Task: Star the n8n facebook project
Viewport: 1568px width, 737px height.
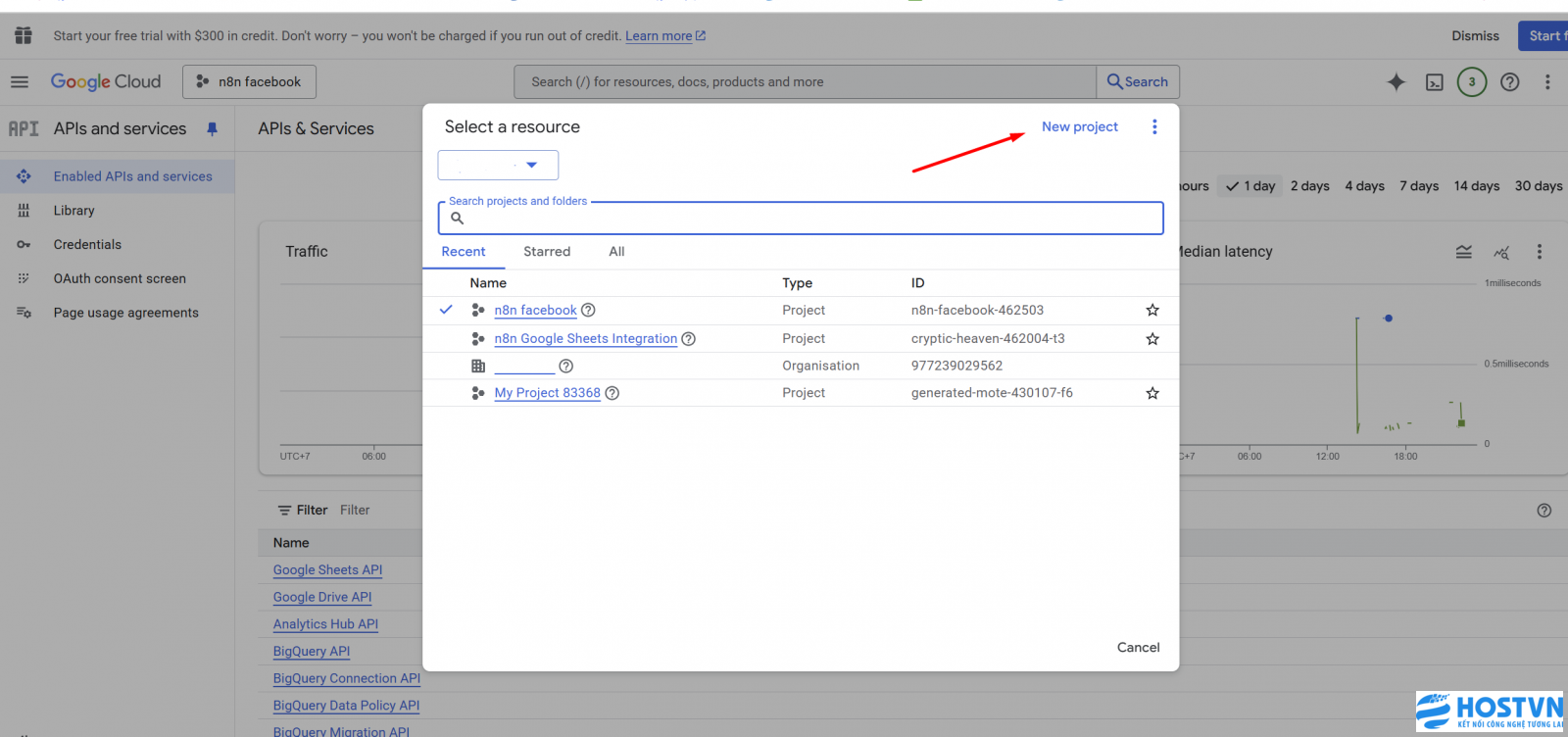Action: 1152,310
